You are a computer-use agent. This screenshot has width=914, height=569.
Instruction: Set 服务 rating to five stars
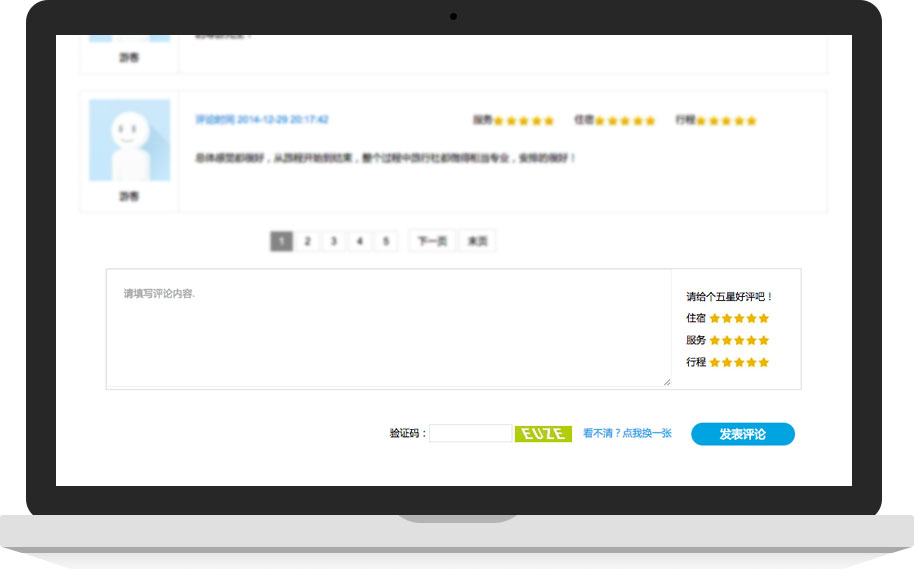[x=764, y=340]
